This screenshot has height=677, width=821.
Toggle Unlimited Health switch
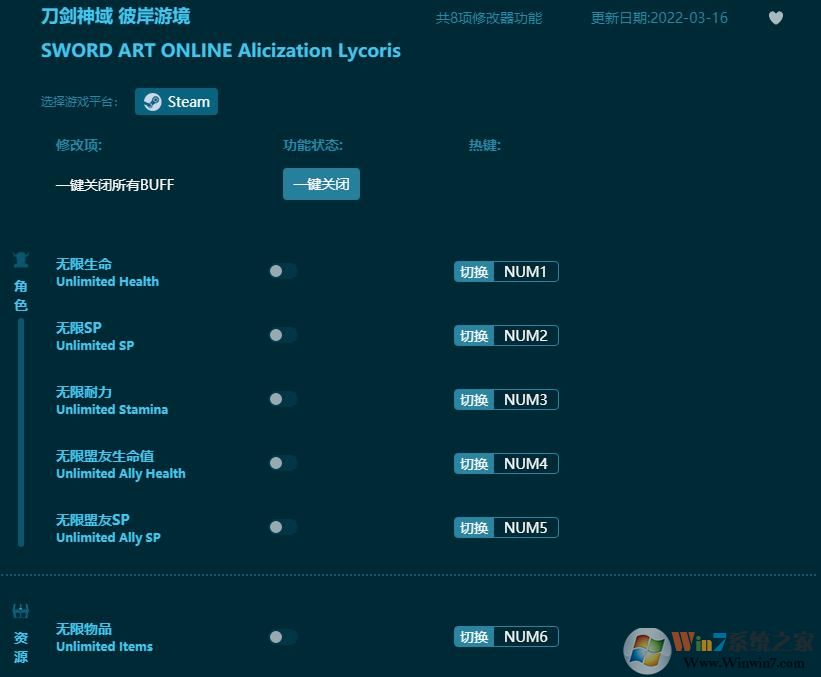click(x=283, y=271)
